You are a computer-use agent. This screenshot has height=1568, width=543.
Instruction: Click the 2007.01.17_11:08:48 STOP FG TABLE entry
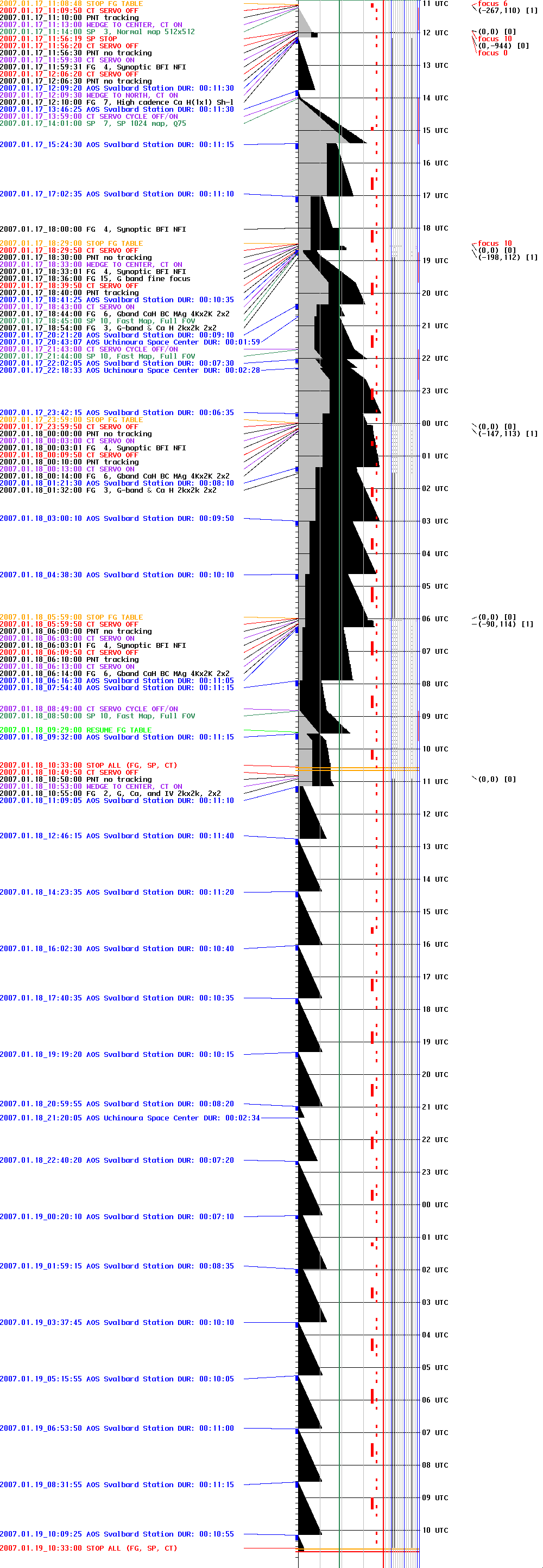71,4
